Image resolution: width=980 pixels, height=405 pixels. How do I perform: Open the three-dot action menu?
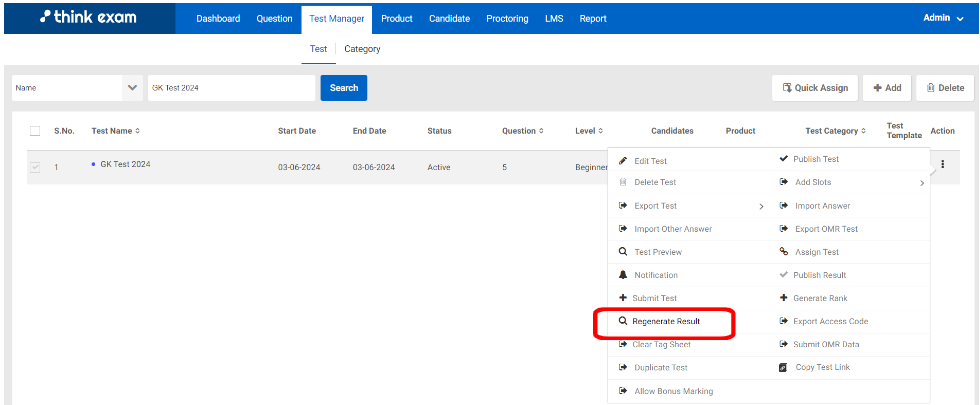click(x=942, y=165)
